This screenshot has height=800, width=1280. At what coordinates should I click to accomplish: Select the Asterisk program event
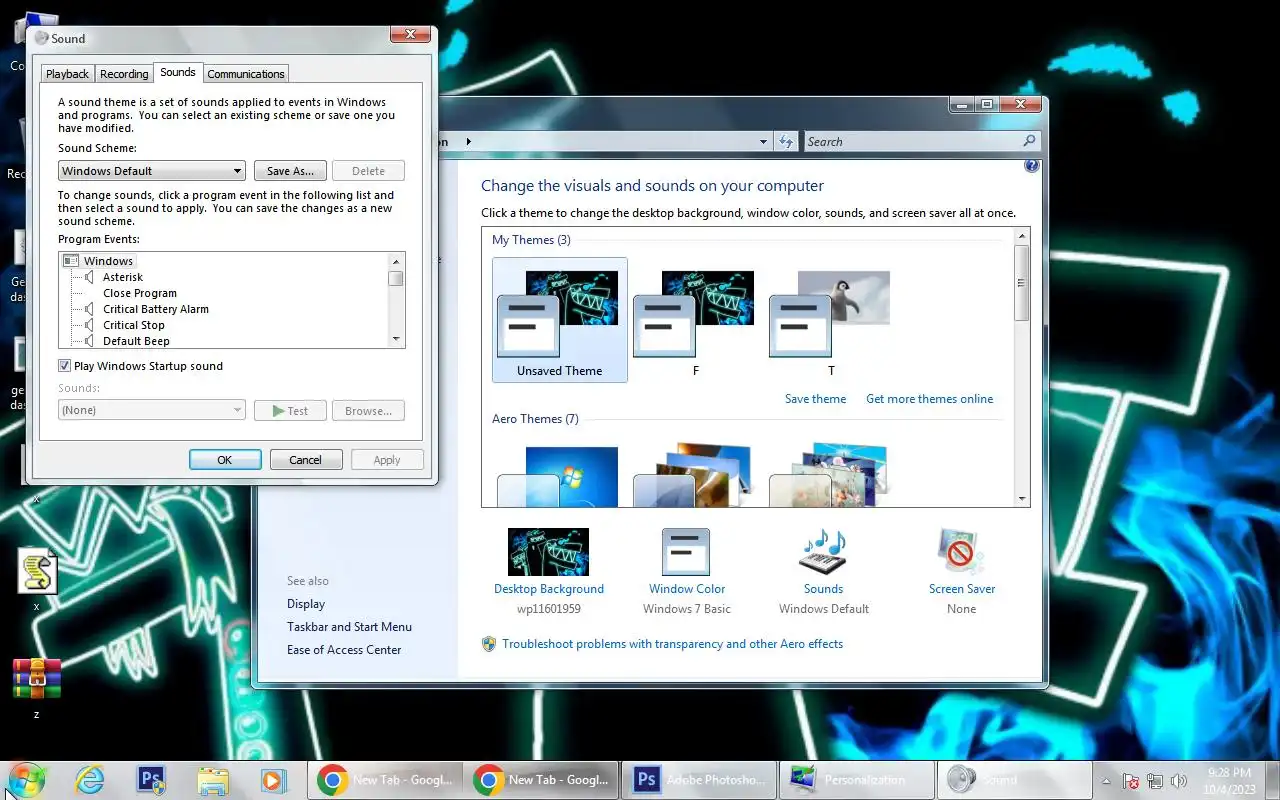click(123, 277)
